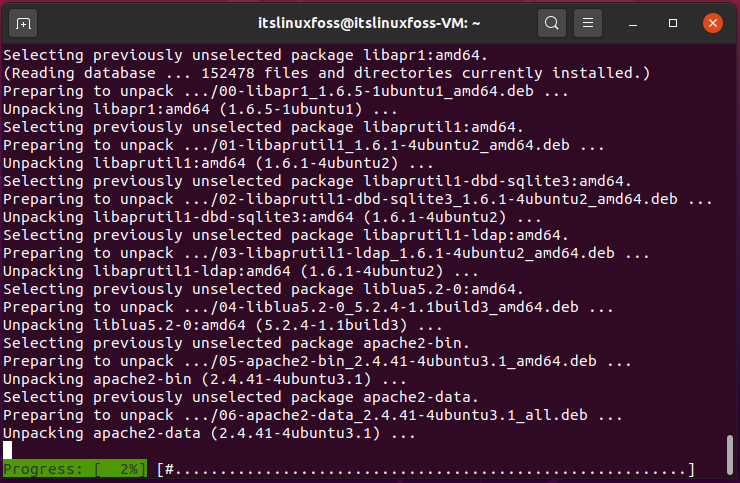
Task: Click the green Progress 2% indicator
Action: (x=75, y=469)
